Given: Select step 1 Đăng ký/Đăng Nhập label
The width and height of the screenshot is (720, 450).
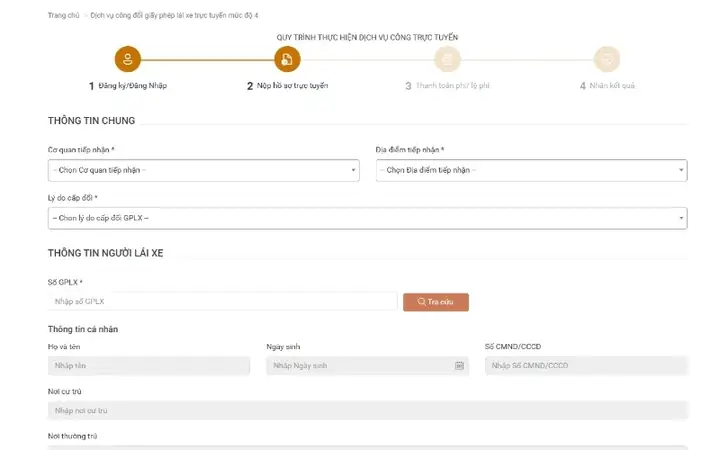Looking at the screenshot, I should tap(132, 86).
